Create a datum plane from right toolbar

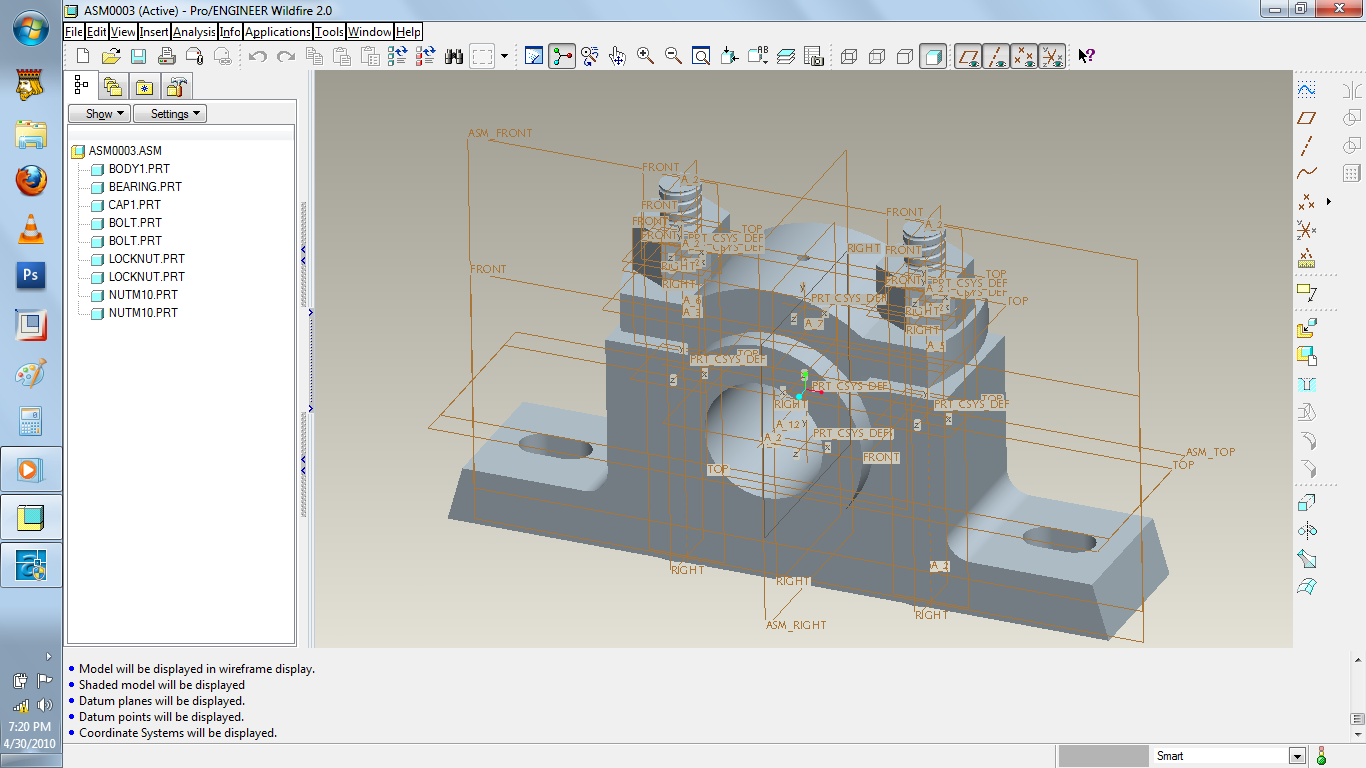(1307, 117)
